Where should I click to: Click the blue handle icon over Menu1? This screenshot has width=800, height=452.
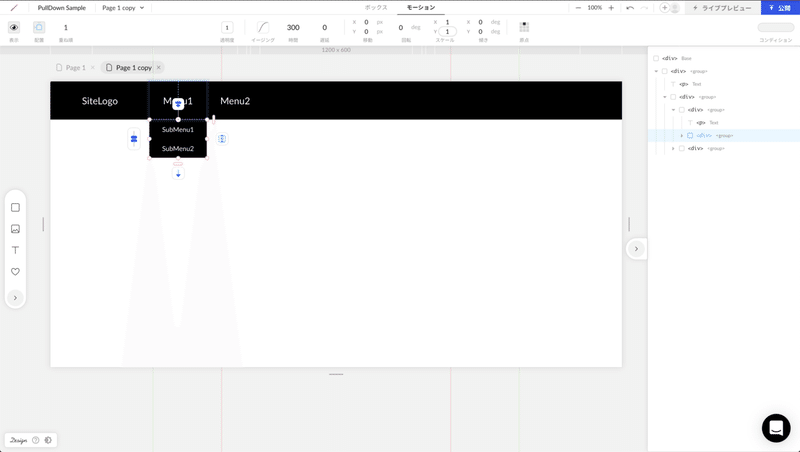coord(178,104)
